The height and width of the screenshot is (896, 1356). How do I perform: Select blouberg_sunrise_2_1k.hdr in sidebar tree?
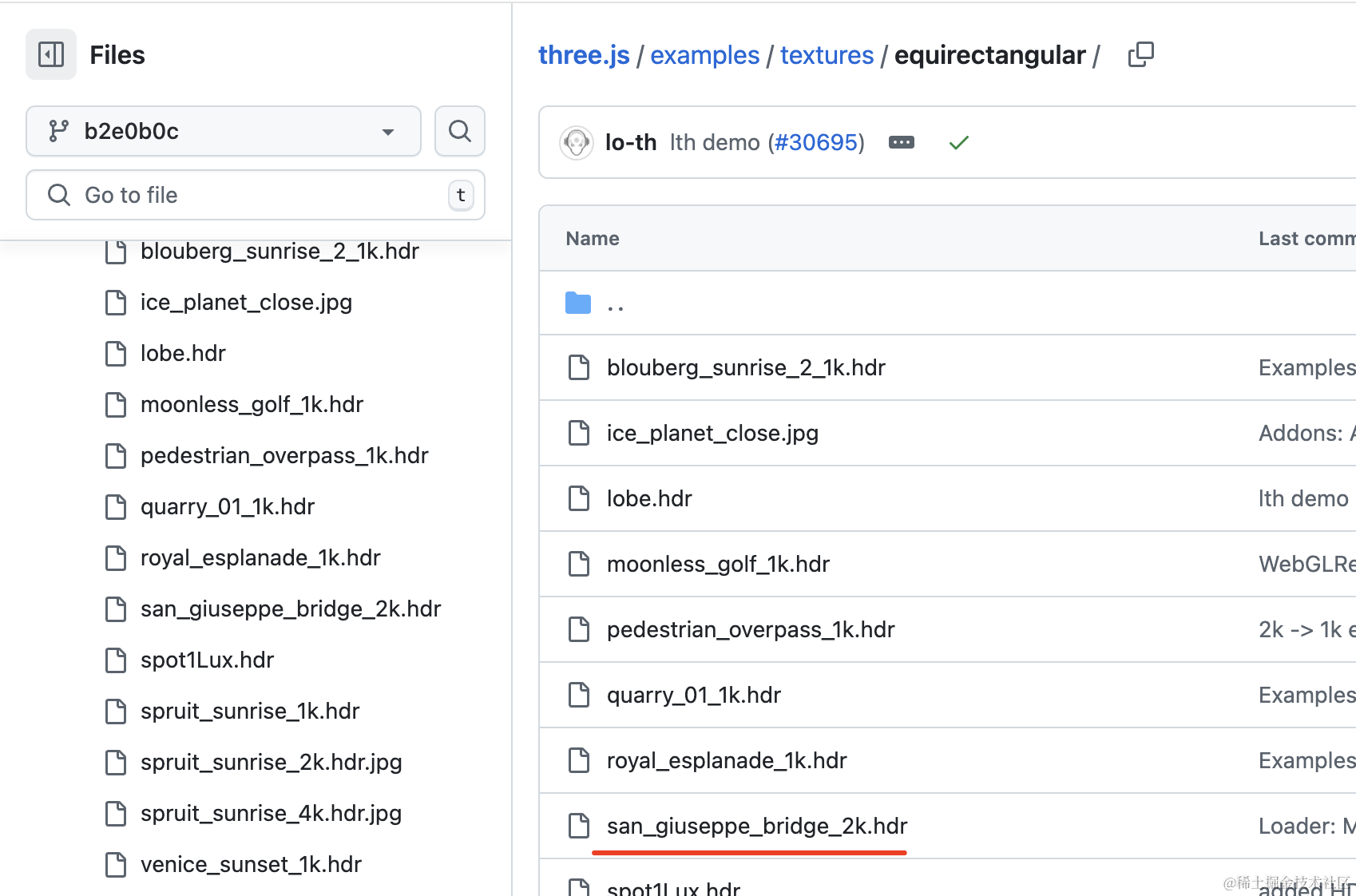point(280,251)
